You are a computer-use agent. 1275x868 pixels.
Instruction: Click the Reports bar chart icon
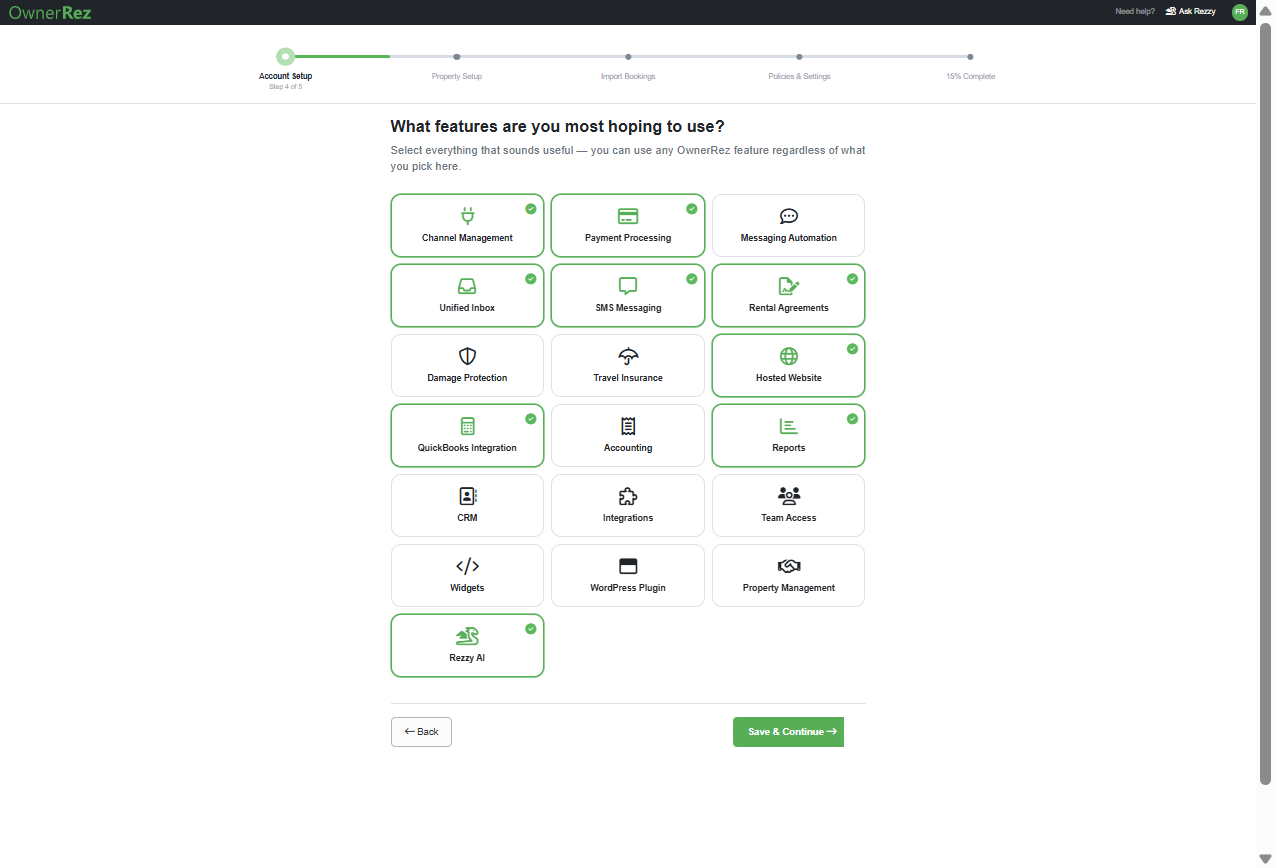tap(789, 426)
